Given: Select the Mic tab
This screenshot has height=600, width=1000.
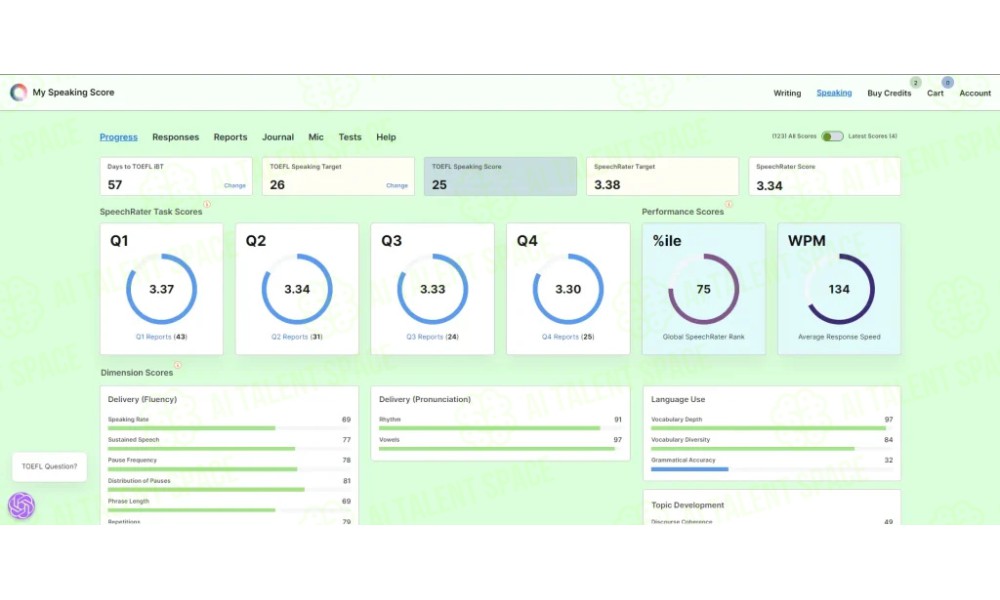Looking at the screenshot, I should point(316,137).
